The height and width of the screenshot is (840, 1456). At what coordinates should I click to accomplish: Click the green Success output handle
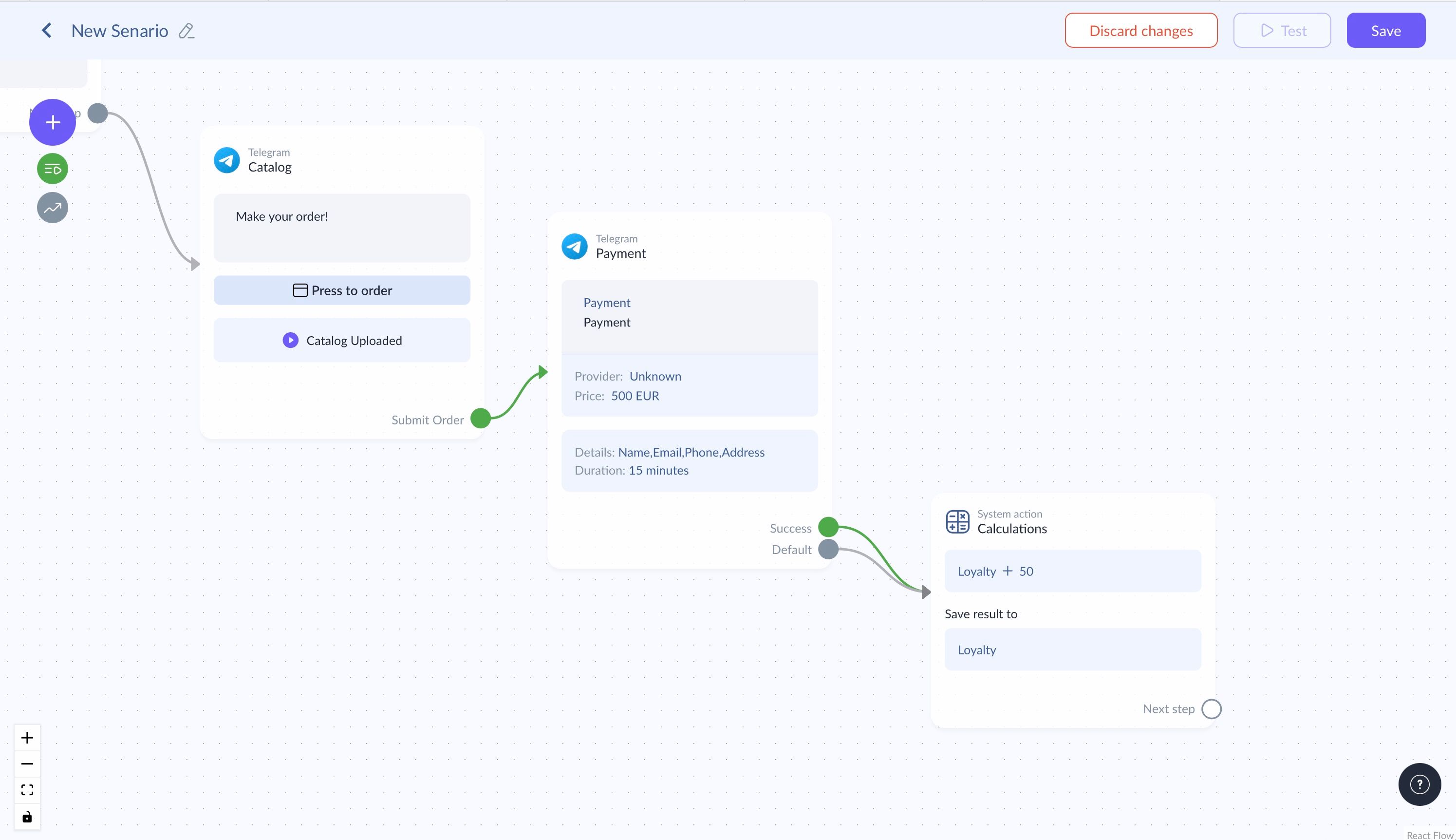click(x=828, y=527)
